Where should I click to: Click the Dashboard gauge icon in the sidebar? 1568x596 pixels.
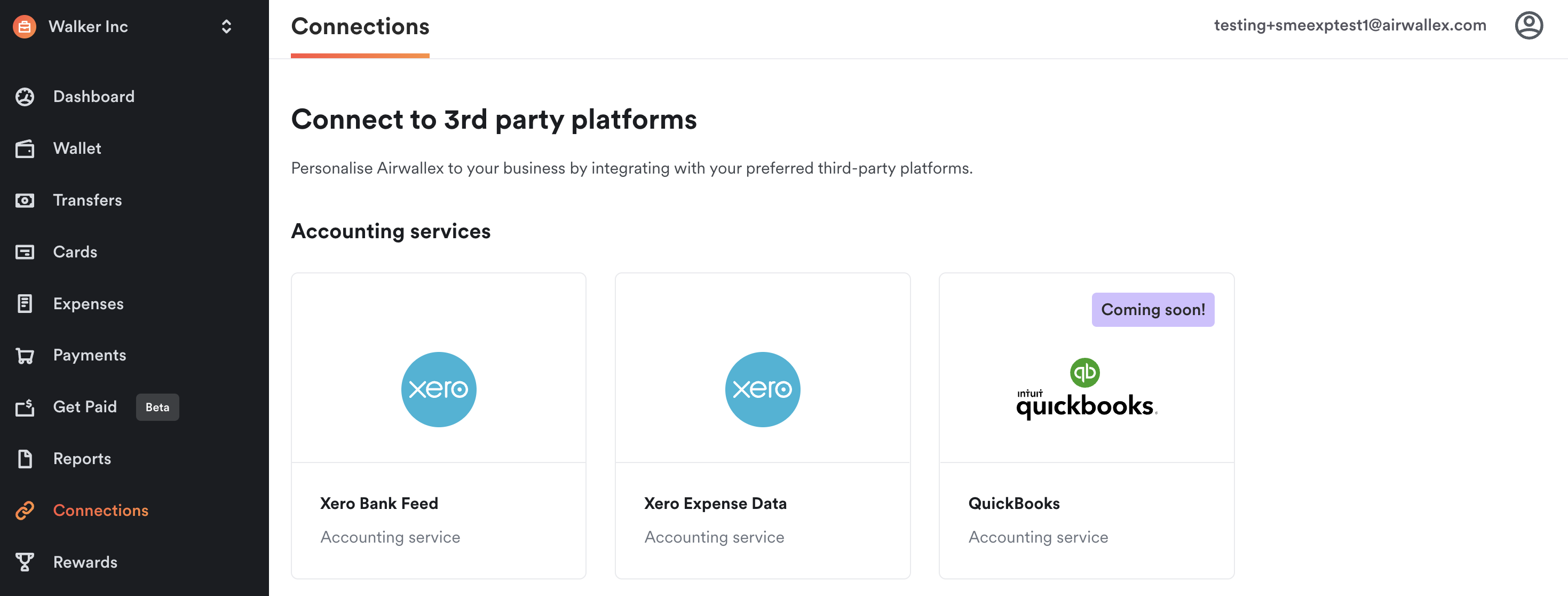click(x=25, y=97)
